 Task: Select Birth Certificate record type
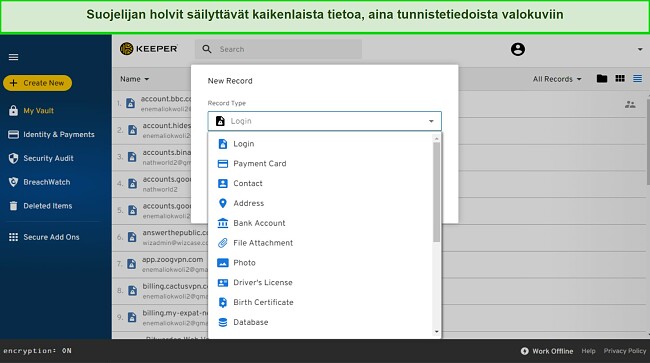point(320,302)
